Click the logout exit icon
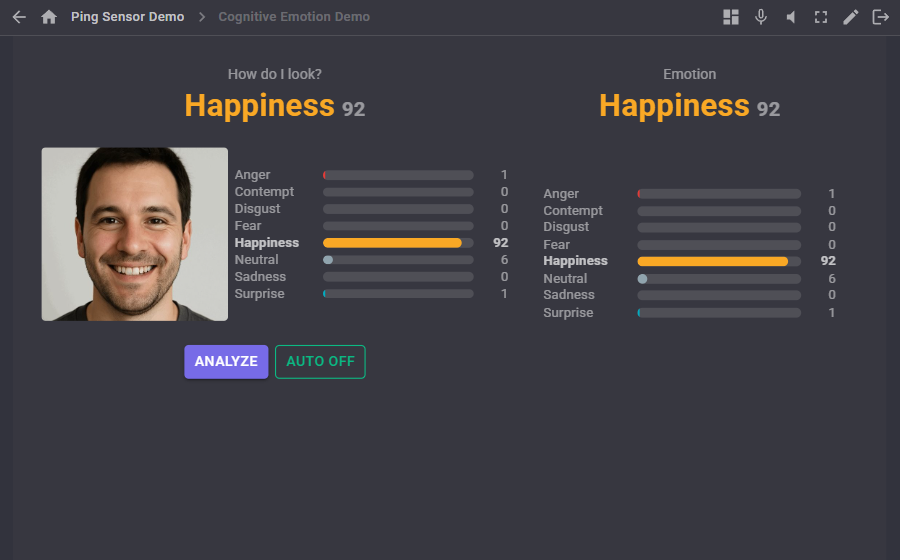Viewport: 900px width, 560px height. click(x=880, y=17)
